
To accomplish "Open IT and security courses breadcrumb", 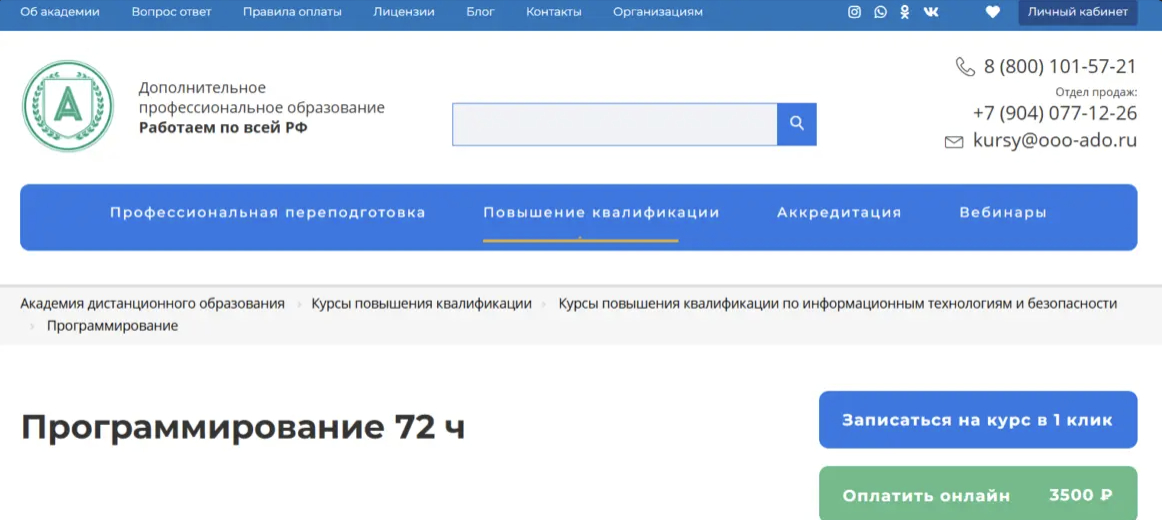I will 837,304.
